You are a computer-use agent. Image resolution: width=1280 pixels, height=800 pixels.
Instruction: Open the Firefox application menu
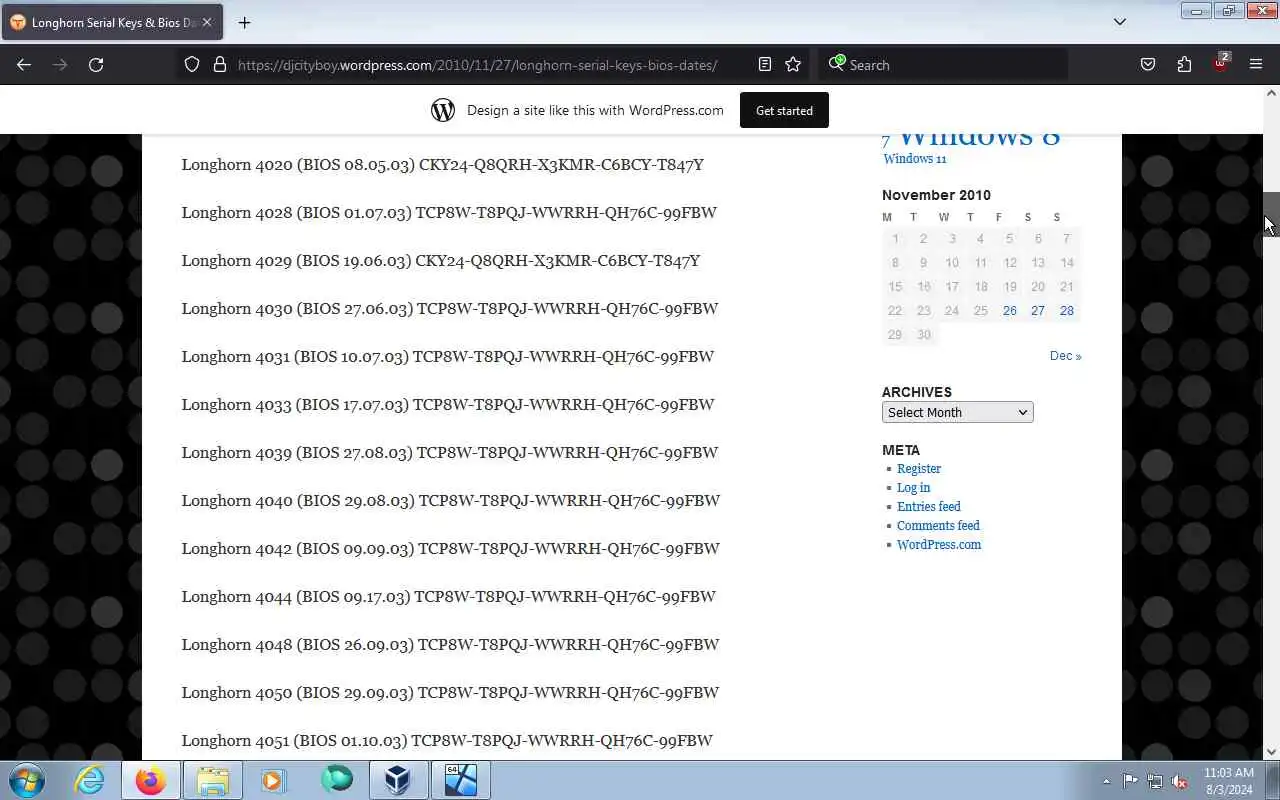point(1256,64)
